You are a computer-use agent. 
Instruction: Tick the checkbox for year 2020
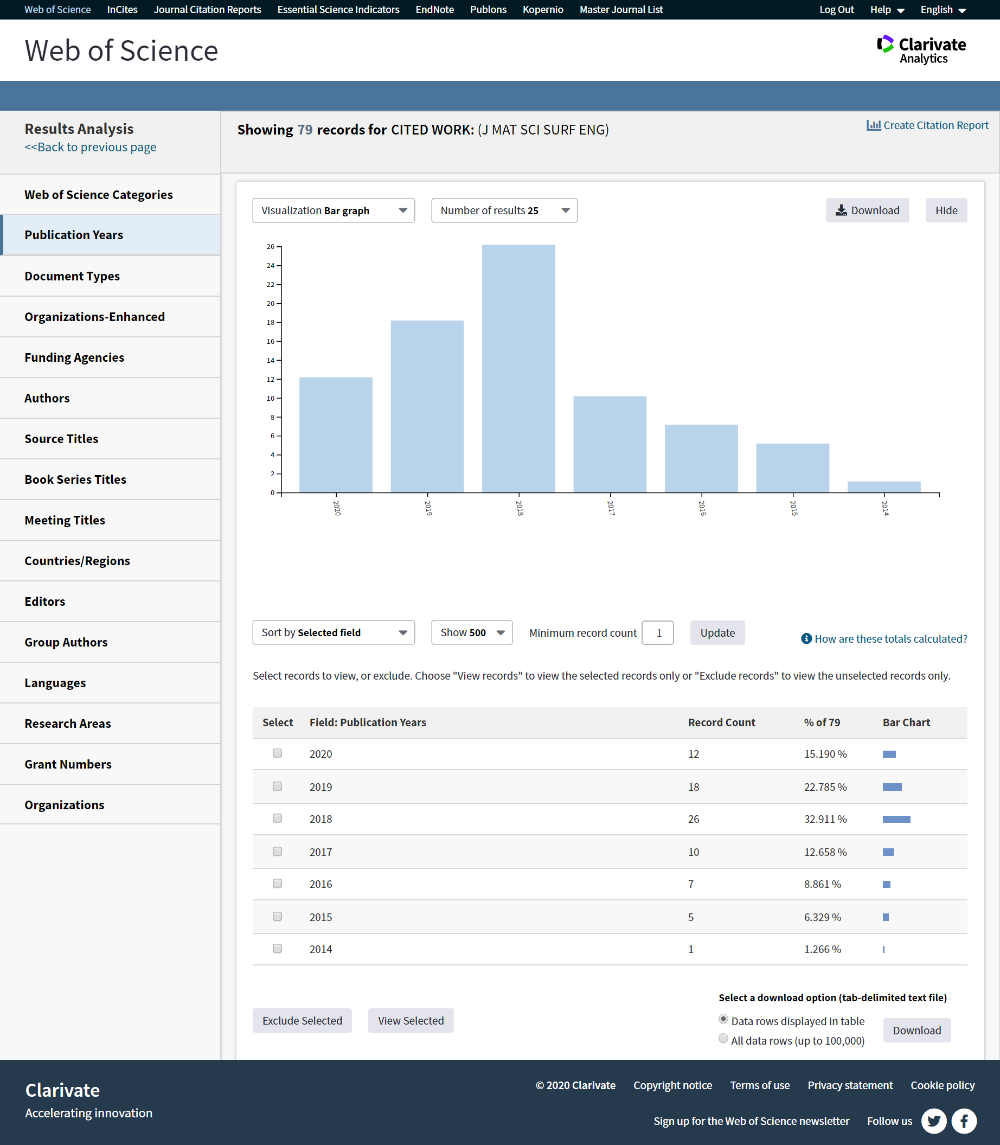278,753
